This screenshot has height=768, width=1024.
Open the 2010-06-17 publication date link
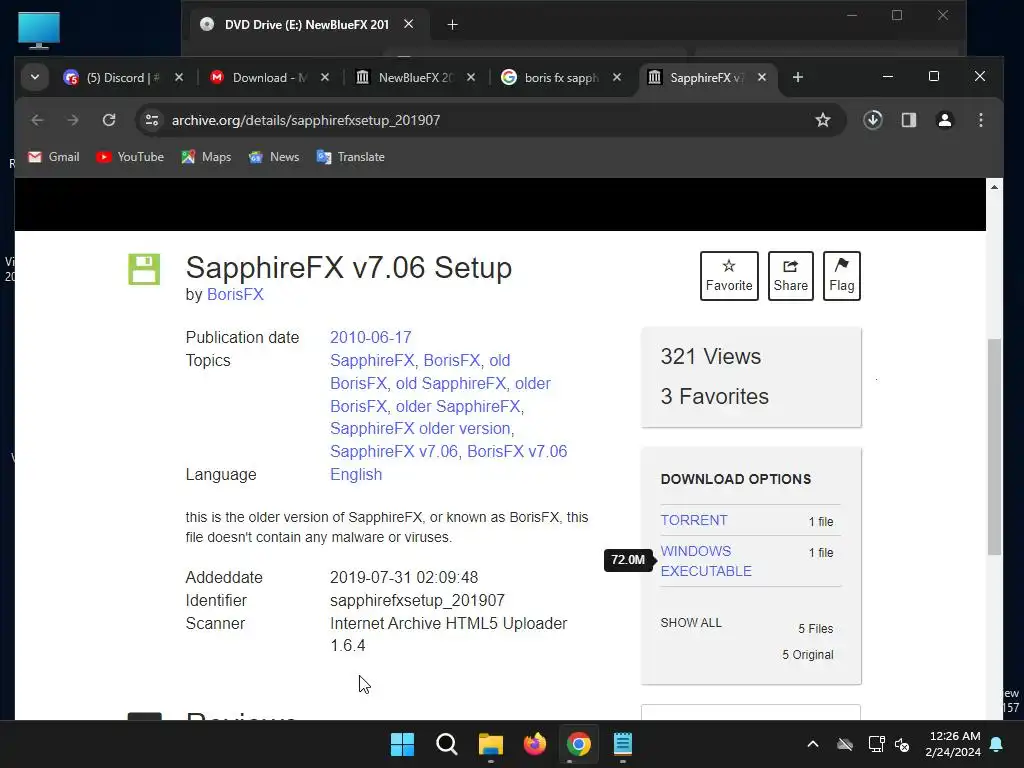[370, 338]
